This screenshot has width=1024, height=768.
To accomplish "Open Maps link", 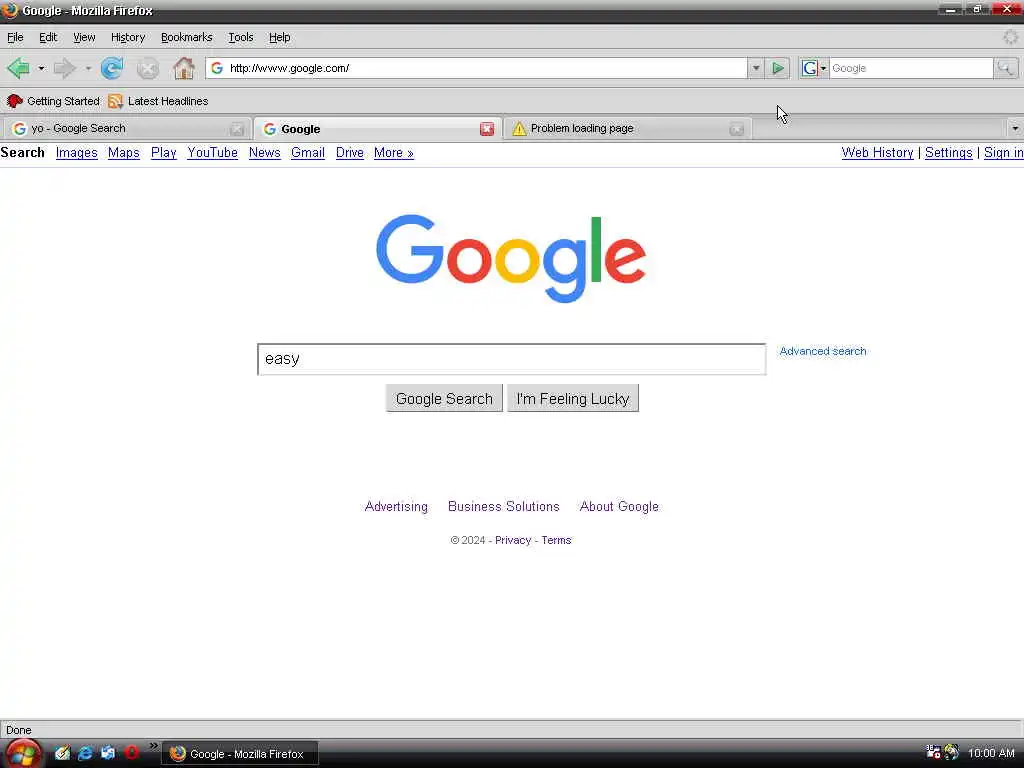I will click(x=123, y=153).
